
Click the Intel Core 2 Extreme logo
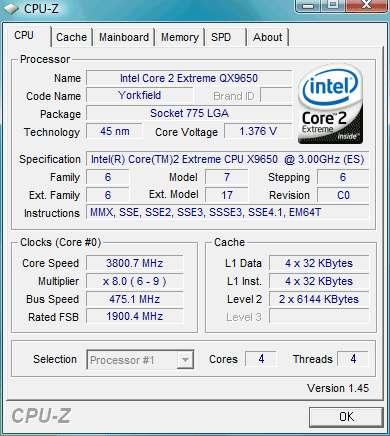point(330,105)
